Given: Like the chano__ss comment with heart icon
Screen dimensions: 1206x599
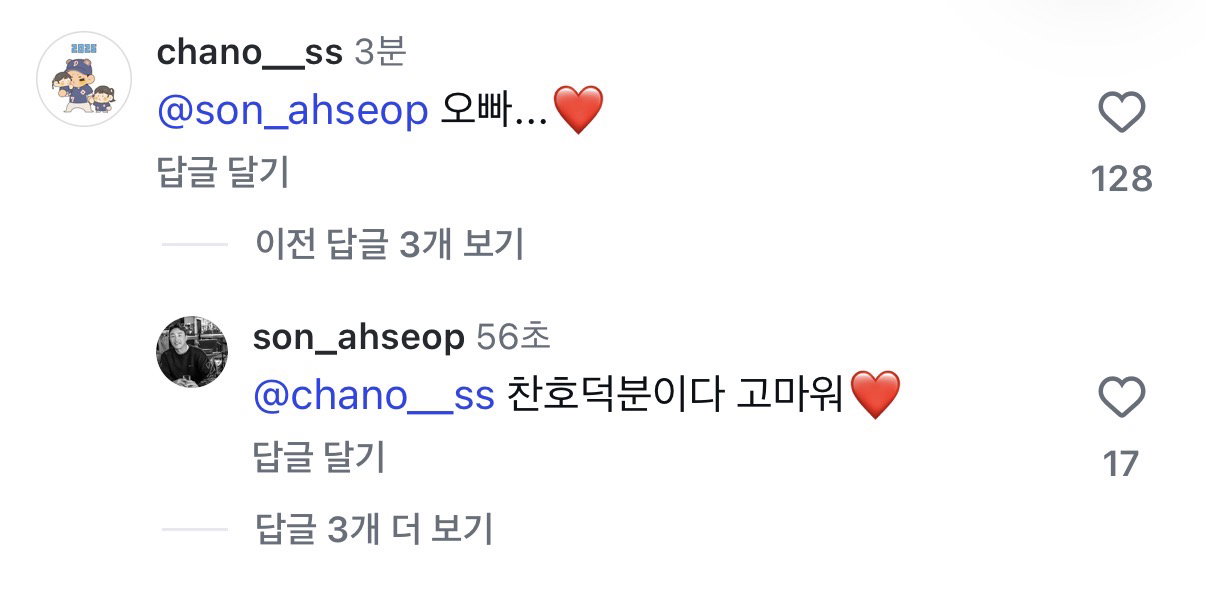Looking at the screenshot, I should tap(1122, 113).
